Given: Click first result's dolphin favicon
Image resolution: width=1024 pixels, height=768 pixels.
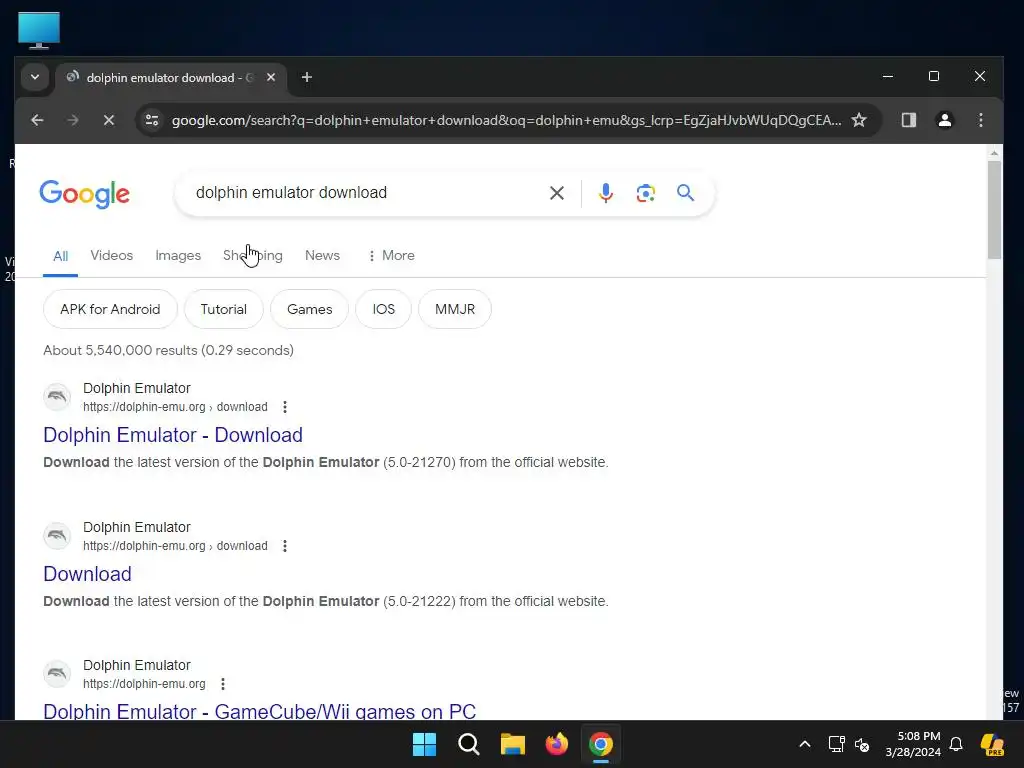Looking at the screenshot, I should click(x=57, y=396).
